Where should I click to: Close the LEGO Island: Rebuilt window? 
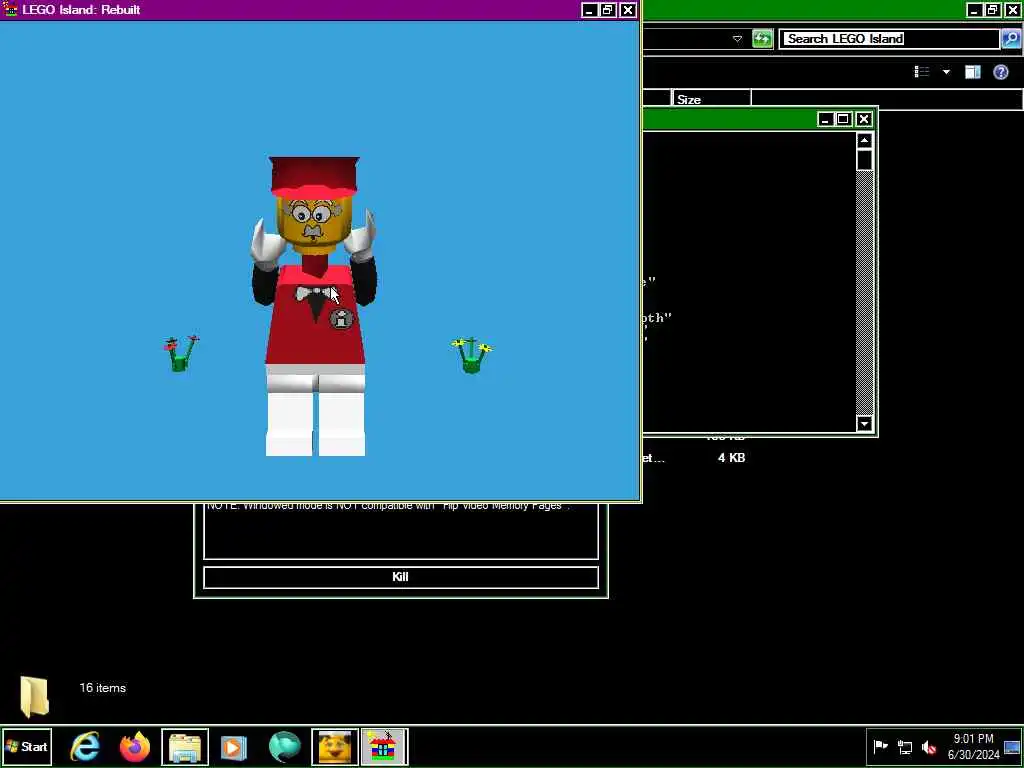tap(628, 10)
